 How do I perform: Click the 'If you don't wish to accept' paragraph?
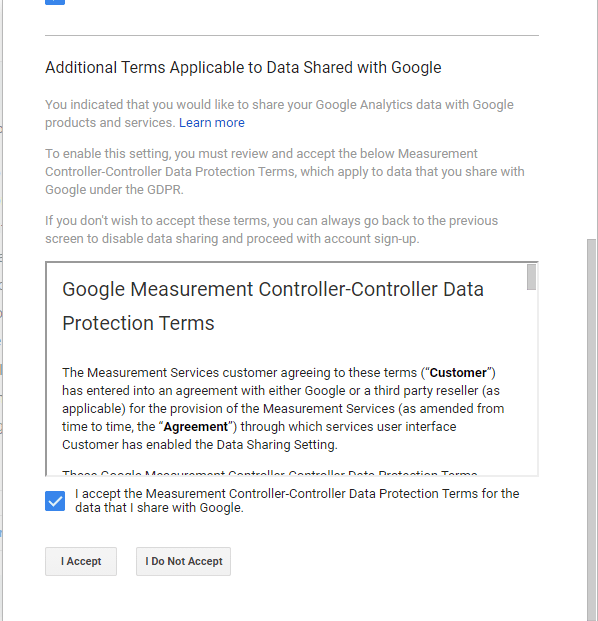[271, 230]
